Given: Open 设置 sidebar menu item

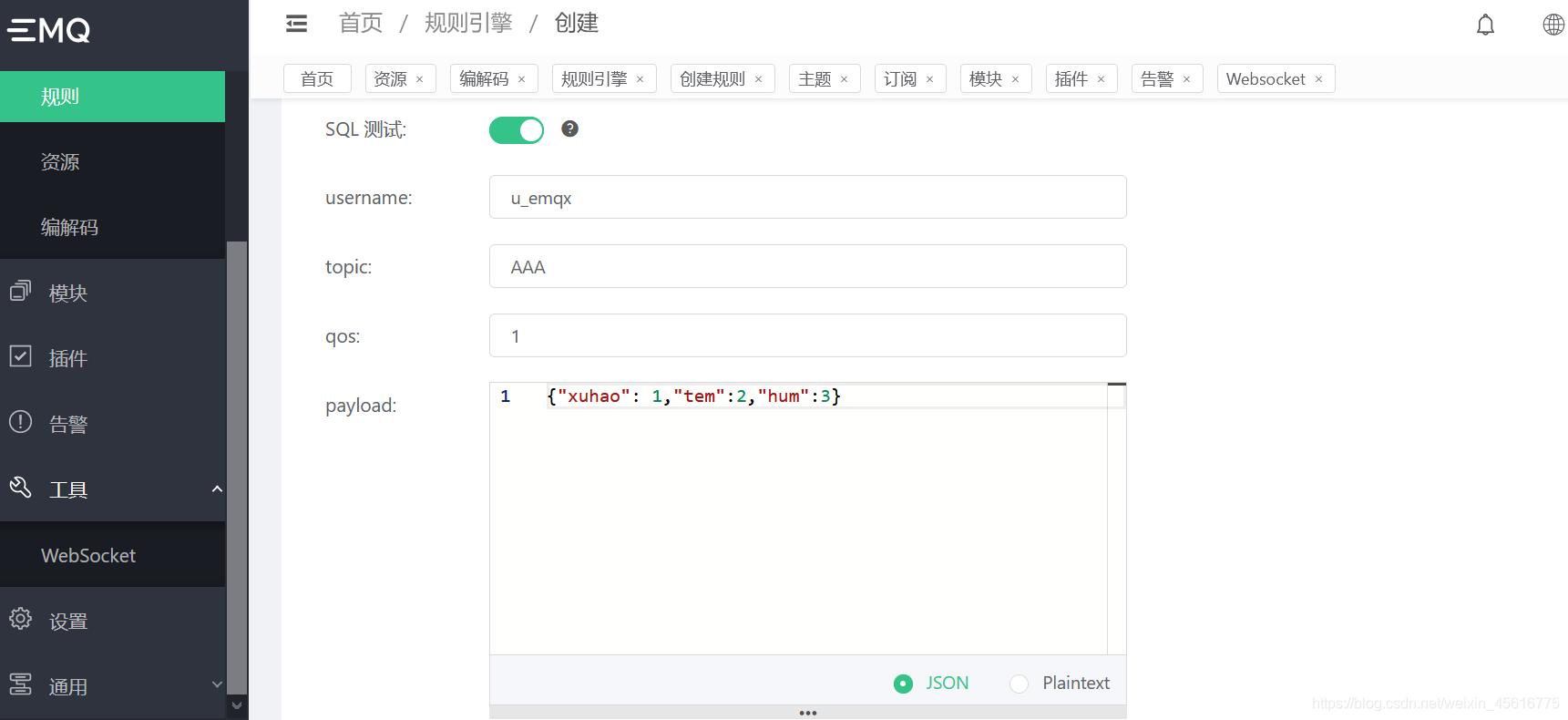Looking at the screenshot, I should pyautogui.click(x=113, y=621).
